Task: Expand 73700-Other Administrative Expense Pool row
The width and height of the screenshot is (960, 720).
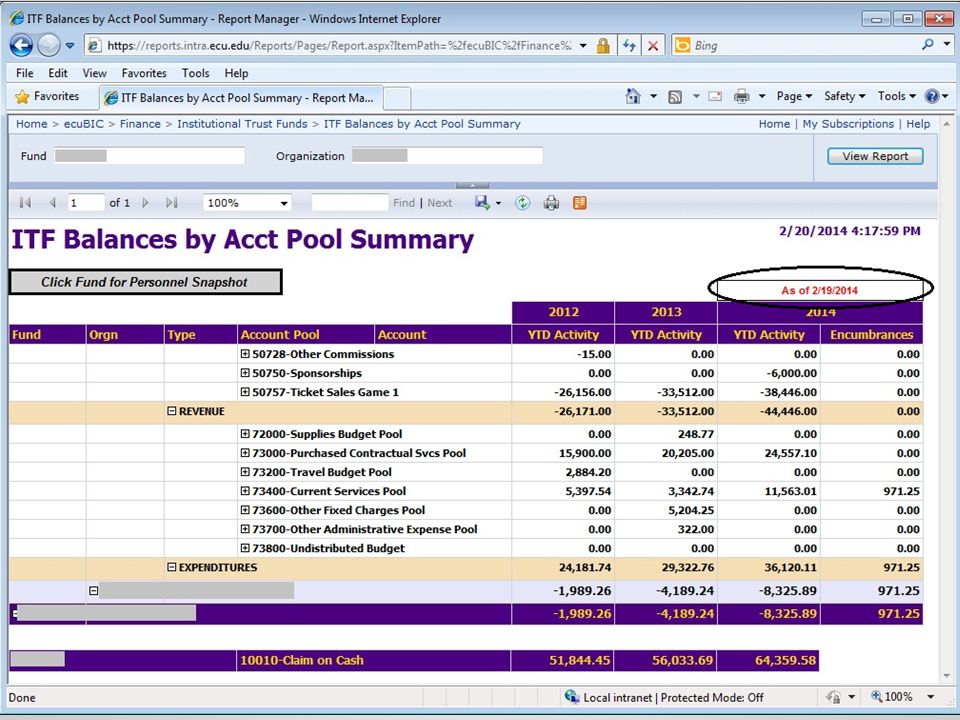Action: 245,529
